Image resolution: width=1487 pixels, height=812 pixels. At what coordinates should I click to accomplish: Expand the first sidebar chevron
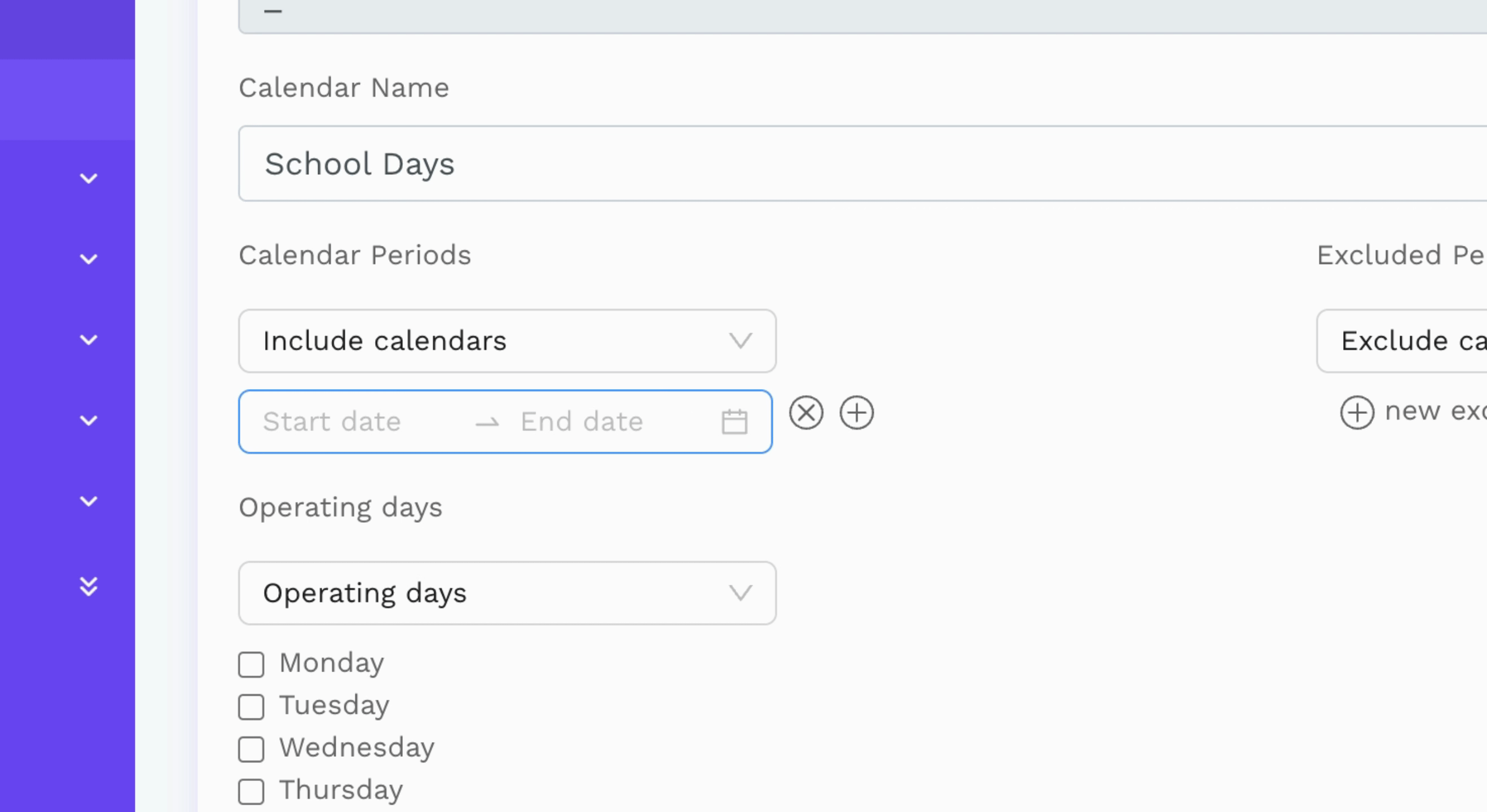89,178
